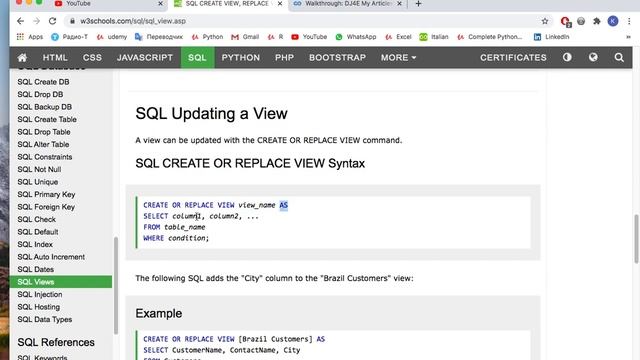Screen dimensions: 640x360
Task: Open JAVASCRIPT in top navigation
Action: [x=145, y=58]
